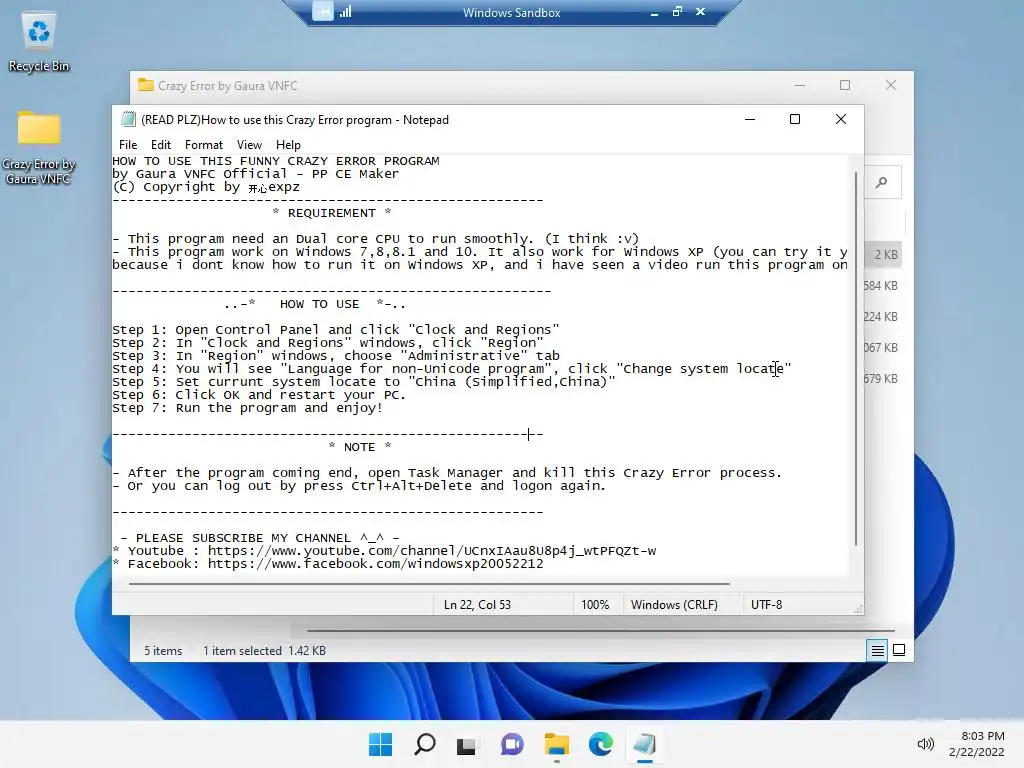The width and height of the screenshot is (1024, 768).
Task: Minimize the Crazy Error Explorer window
Action: pyautogui.click(x=800, y=86)
